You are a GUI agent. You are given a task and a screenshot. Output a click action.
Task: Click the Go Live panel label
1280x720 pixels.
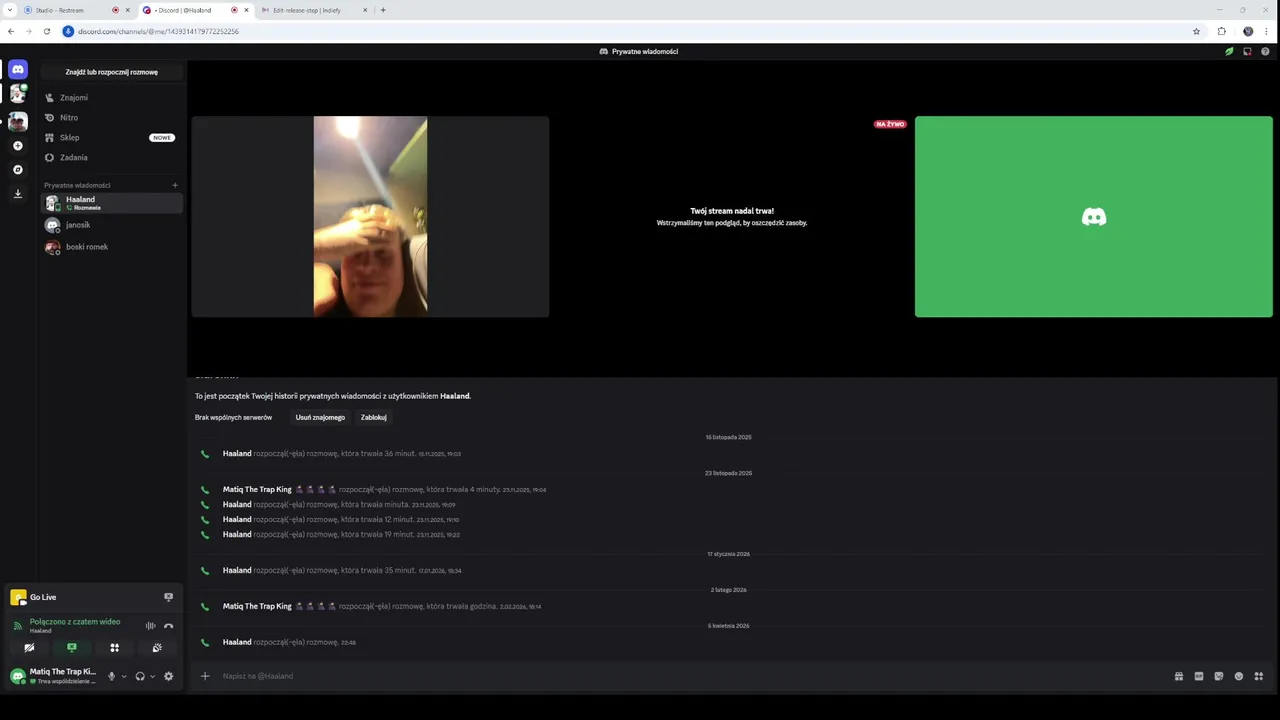[x=43, y=597]
